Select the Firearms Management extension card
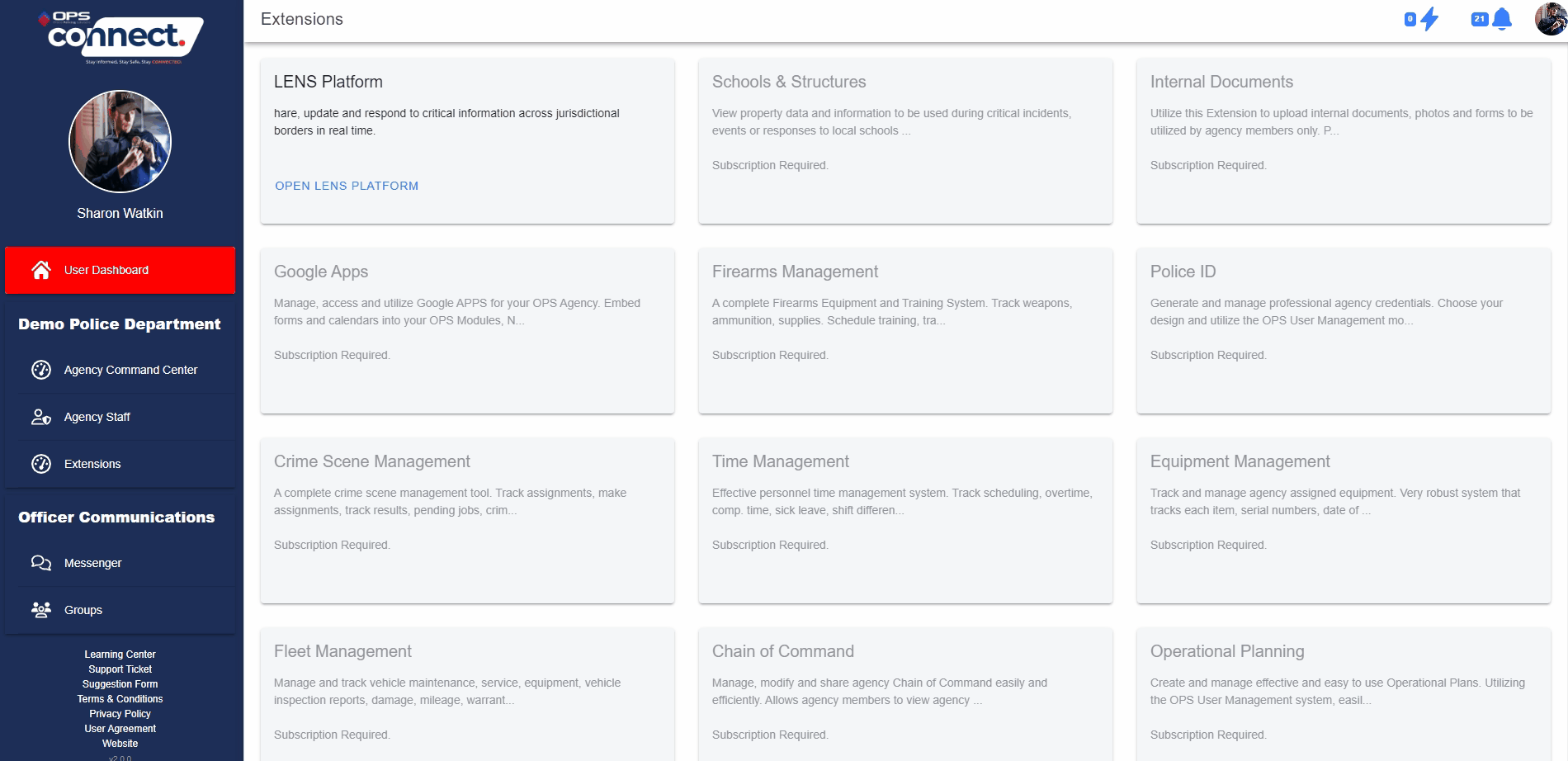The width and height of the screenshot is (1568, 761). (904, 330)
